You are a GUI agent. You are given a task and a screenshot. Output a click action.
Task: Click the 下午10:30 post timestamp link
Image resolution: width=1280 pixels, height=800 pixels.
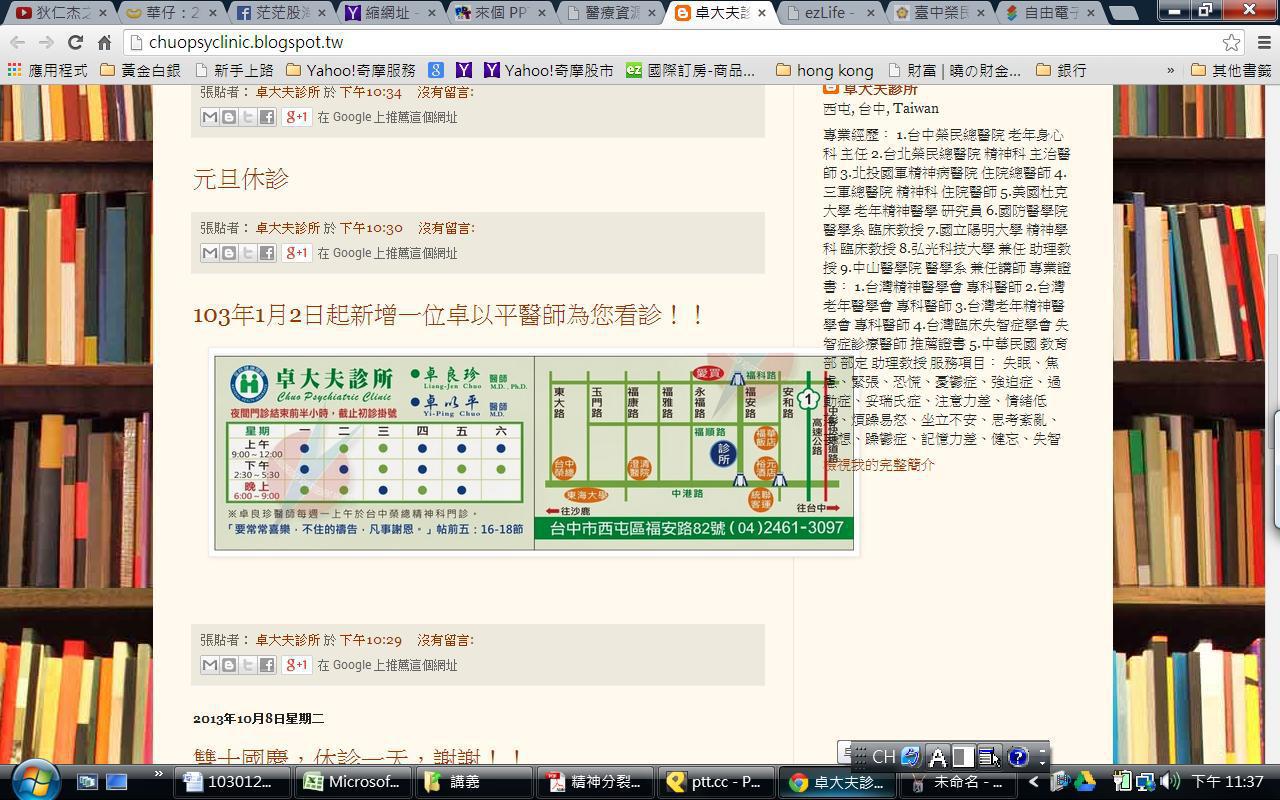[370, 228]
